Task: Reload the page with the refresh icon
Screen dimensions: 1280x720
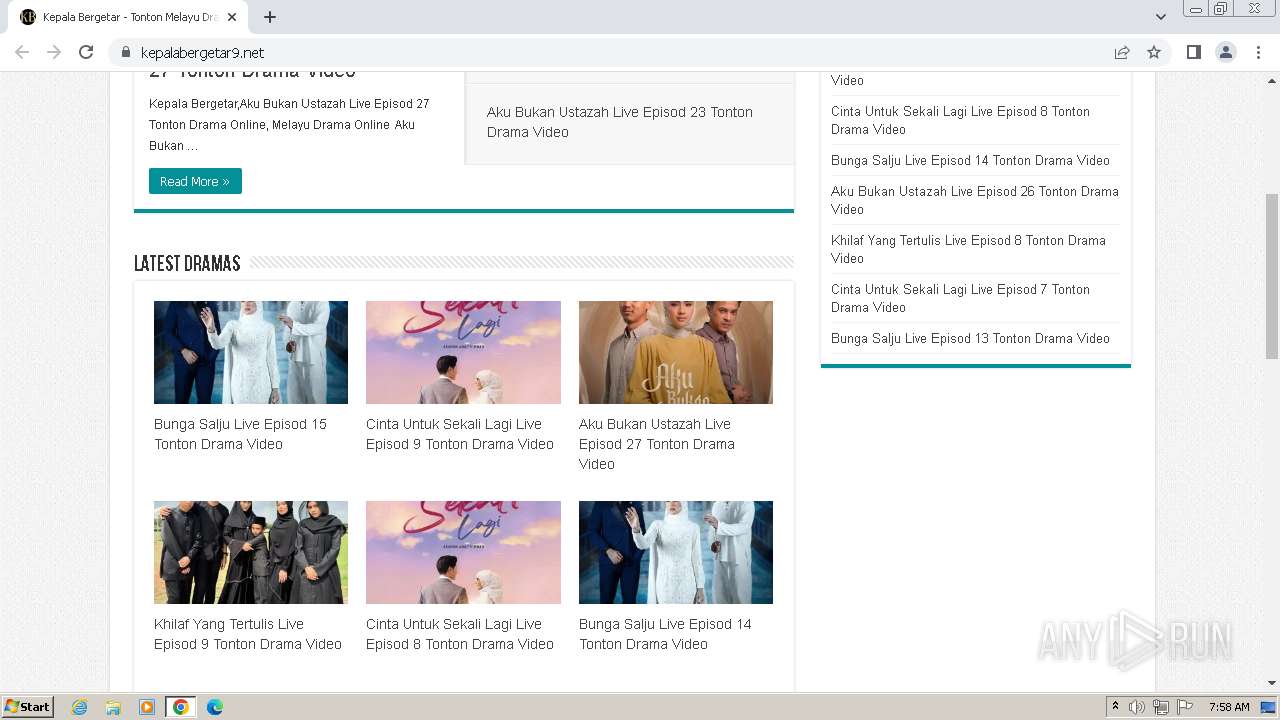Action: [x=86, y=52]
